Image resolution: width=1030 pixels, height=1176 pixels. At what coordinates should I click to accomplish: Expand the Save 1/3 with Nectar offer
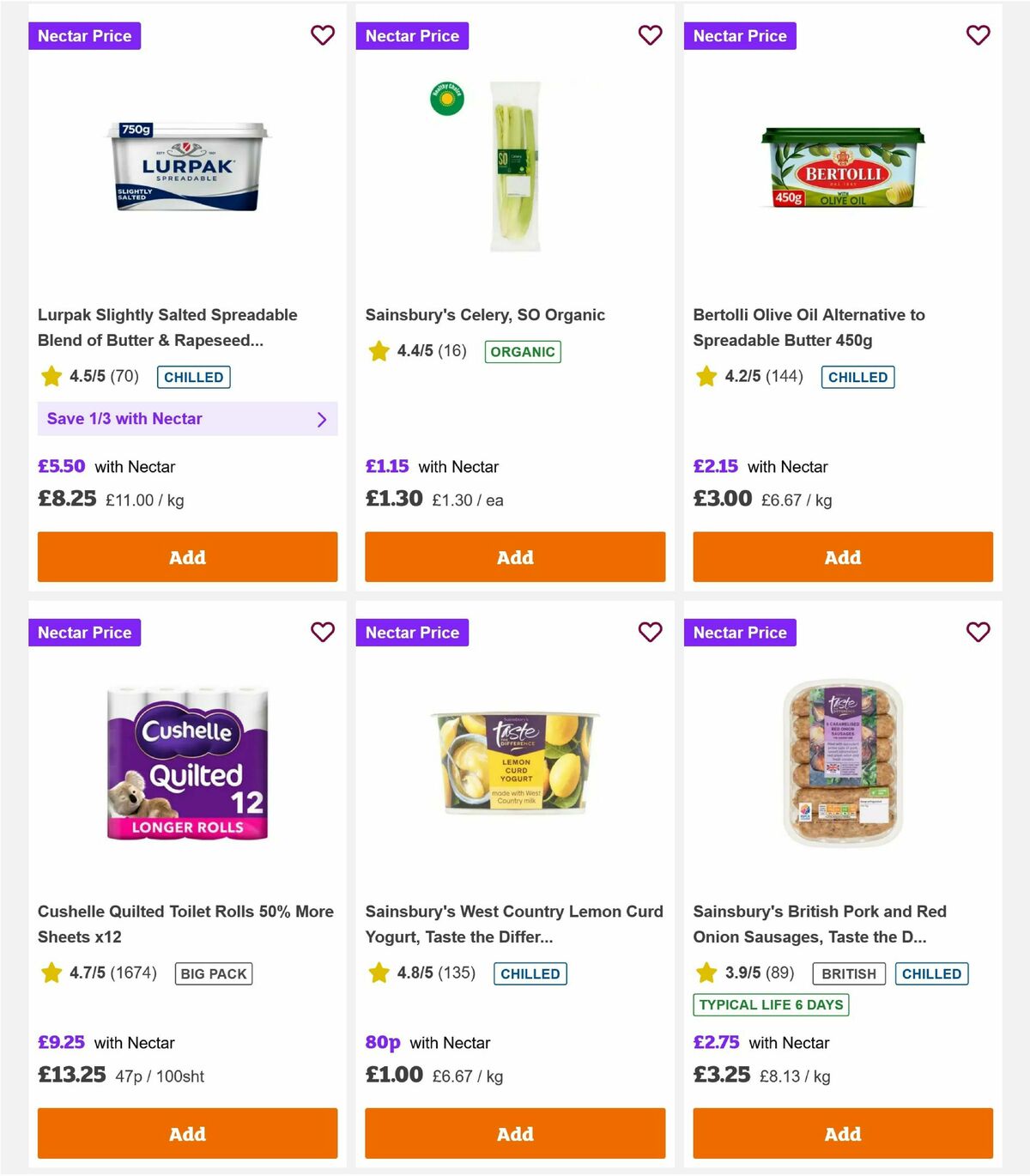point(187,419)
